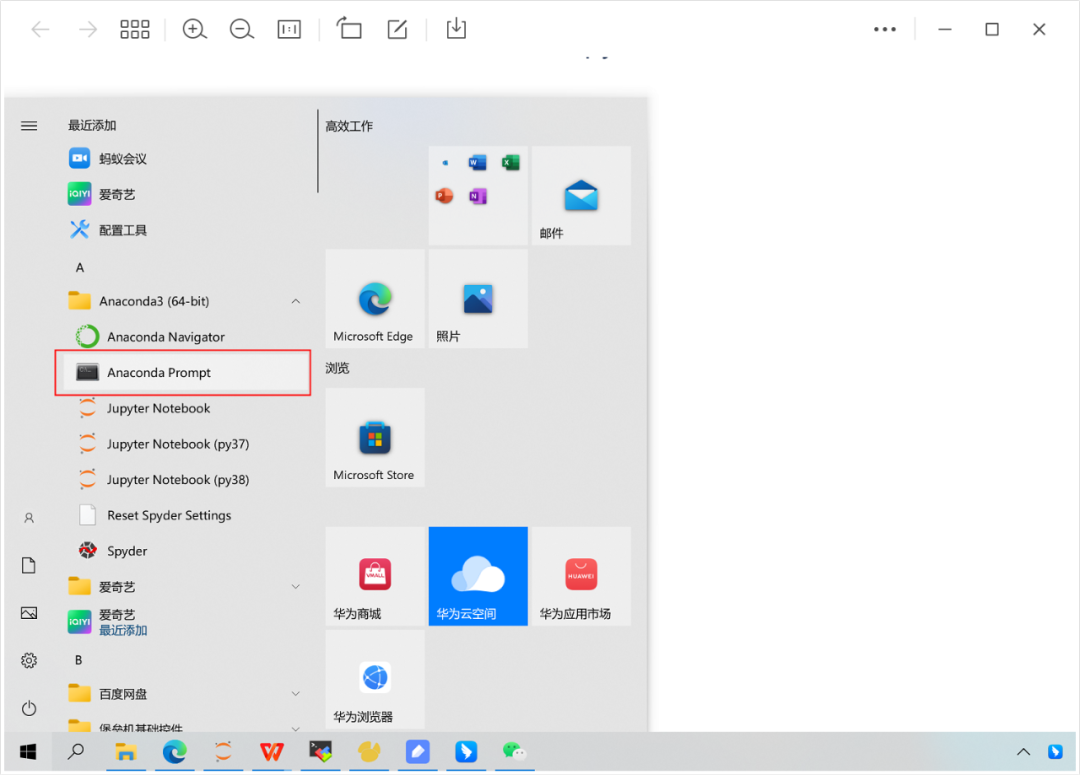Open the 邮件 mail tile
Image resolution: width=1080 pixels, height=775 pixels.
581,196
